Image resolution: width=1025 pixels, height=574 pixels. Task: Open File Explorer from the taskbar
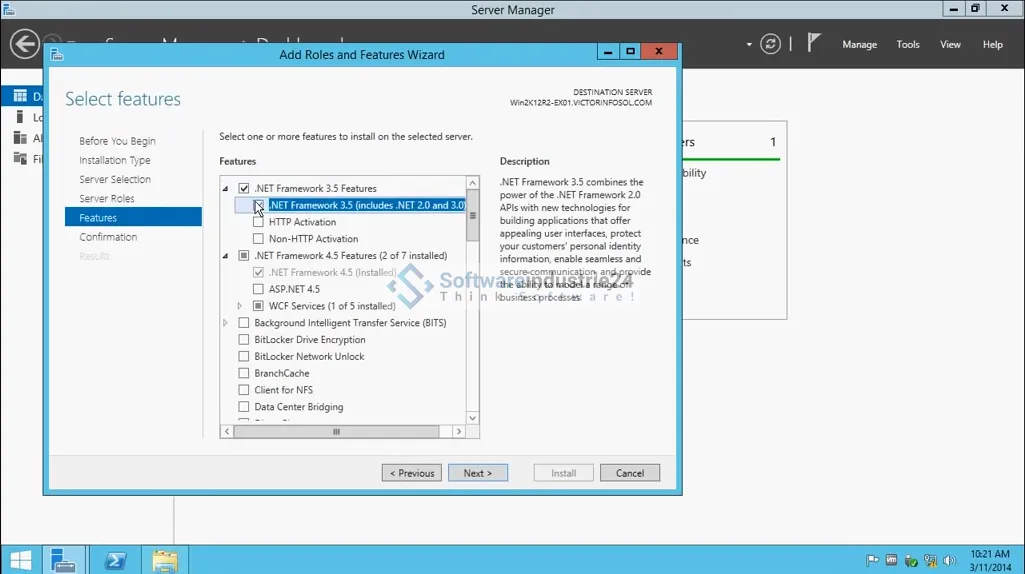click(164, 560)
